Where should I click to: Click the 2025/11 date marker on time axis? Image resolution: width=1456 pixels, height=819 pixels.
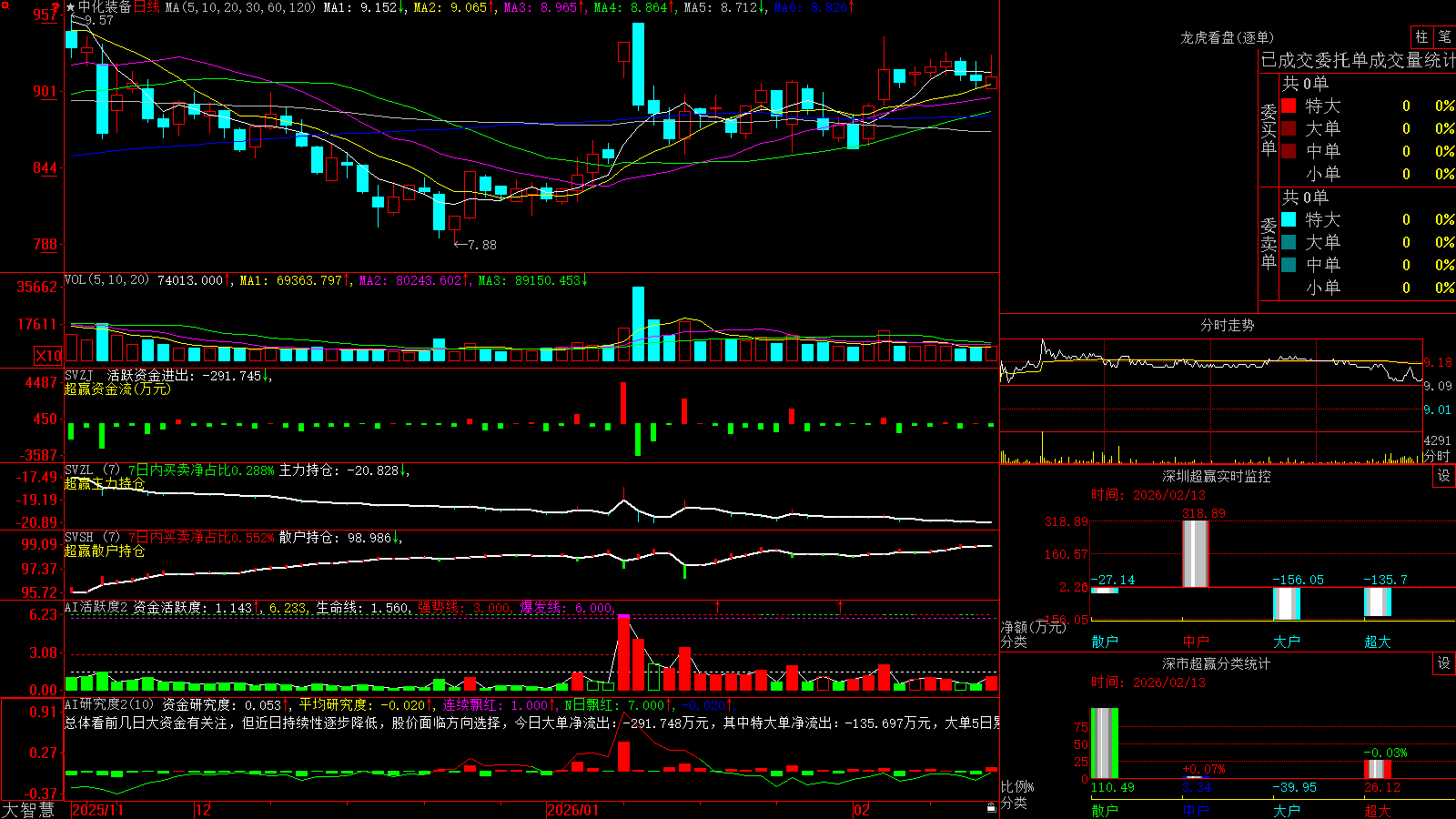click(x=97, y=810)
